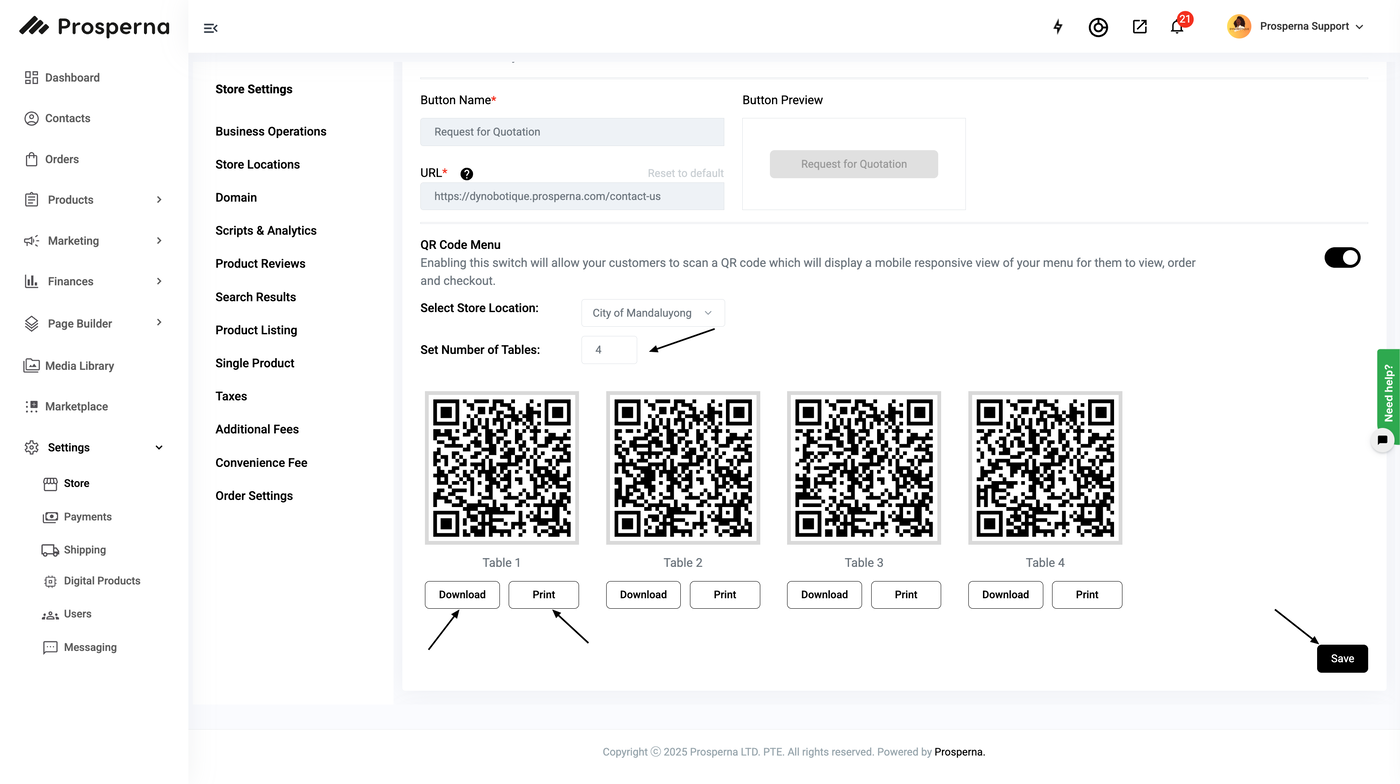Open the Select Store Location dropdown
The height and width of the screenshot is (784, 1400).
pos(652,313)
